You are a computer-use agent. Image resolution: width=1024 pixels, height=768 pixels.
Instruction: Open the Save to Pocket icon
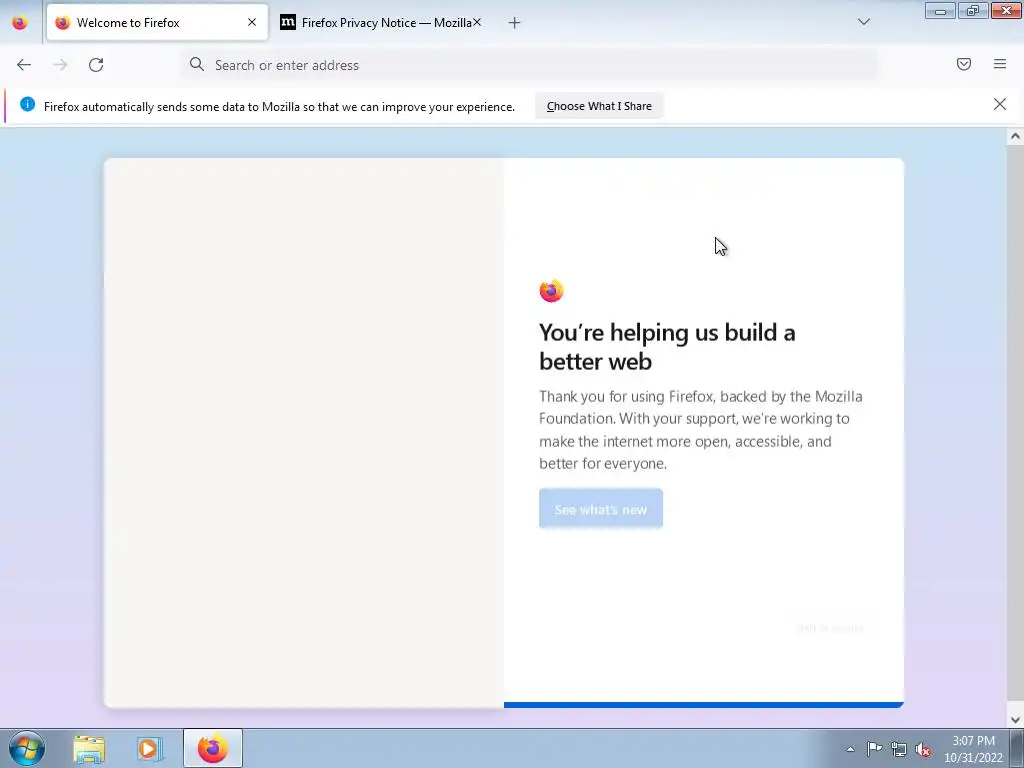pos(964,64)
